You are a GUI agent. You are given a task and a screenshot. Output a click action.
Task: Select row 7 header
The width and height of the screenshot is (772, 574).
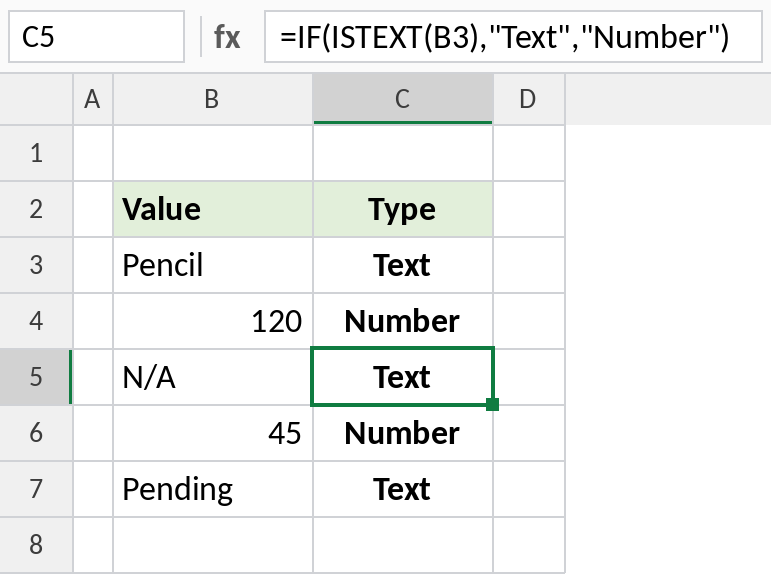click(x=36, y=489)
